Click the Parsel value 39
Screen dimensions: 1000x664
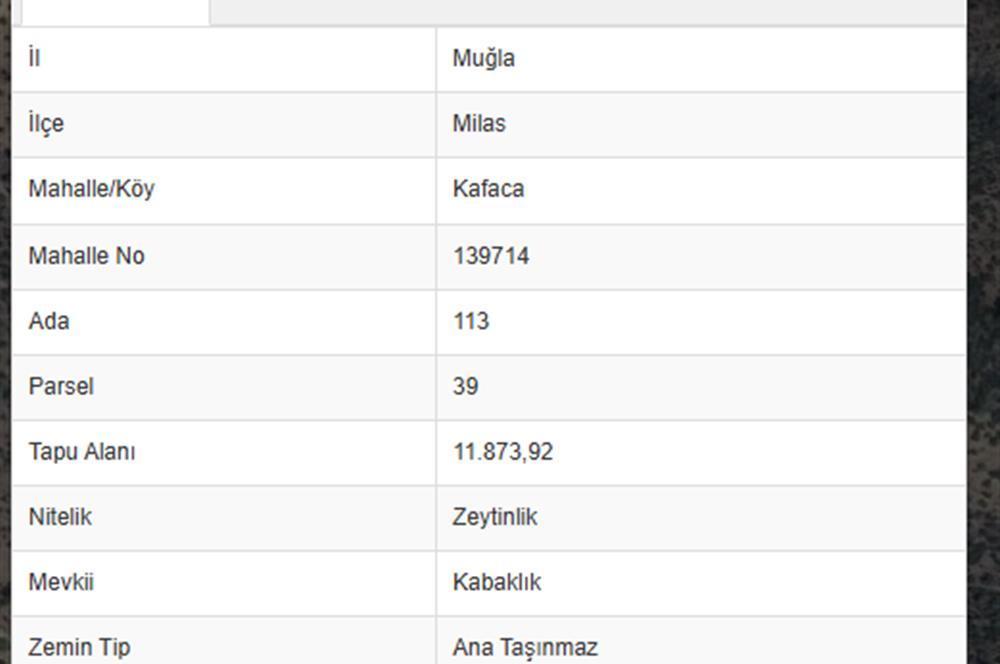466,387
